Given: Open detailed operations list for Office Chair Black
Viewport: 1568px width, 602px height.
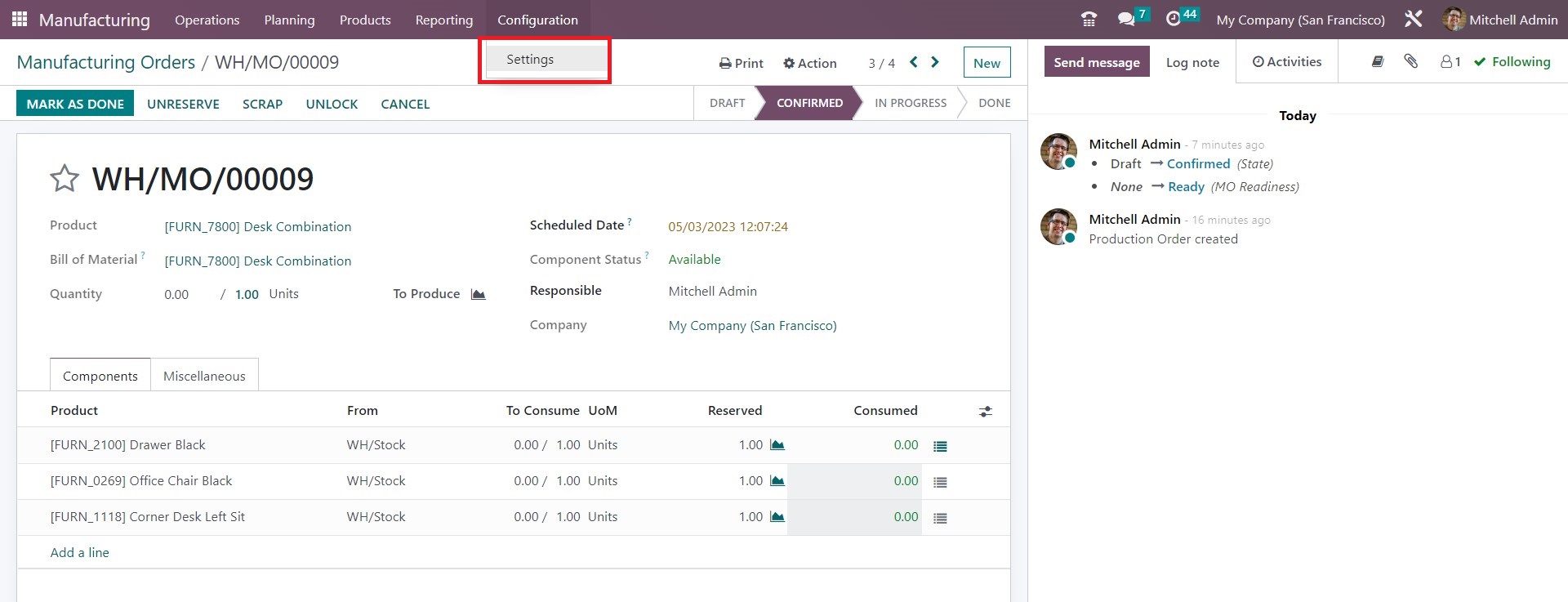Looking at the screenshot, I should coord(940,482).
